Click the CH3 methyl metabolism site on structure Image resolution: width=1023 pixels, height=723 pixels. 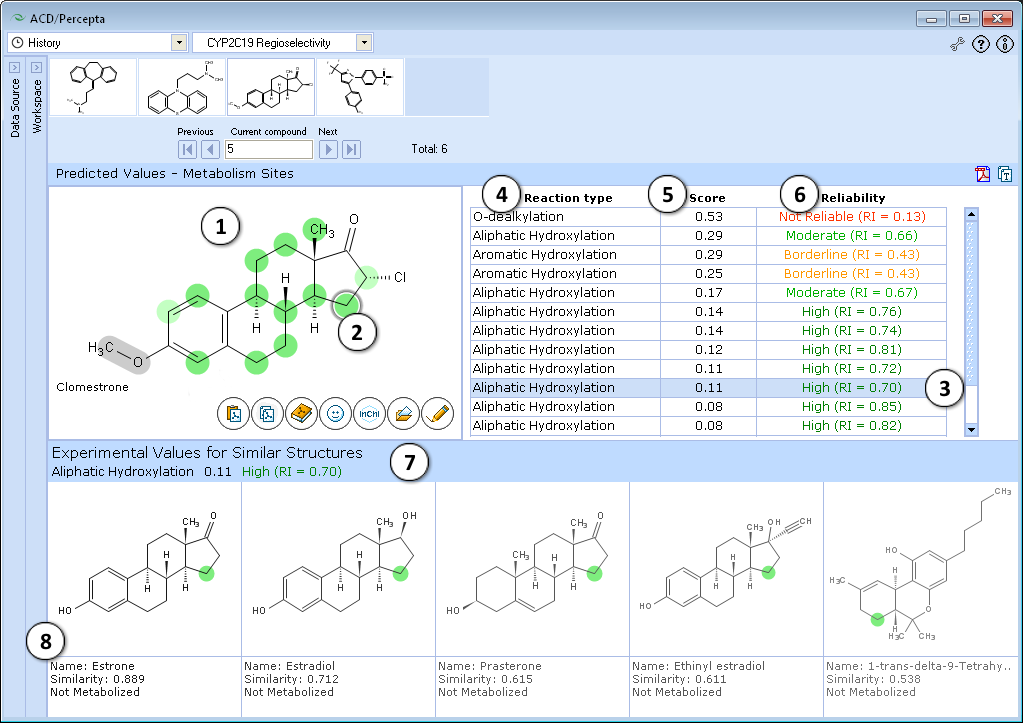click(316, 230)
